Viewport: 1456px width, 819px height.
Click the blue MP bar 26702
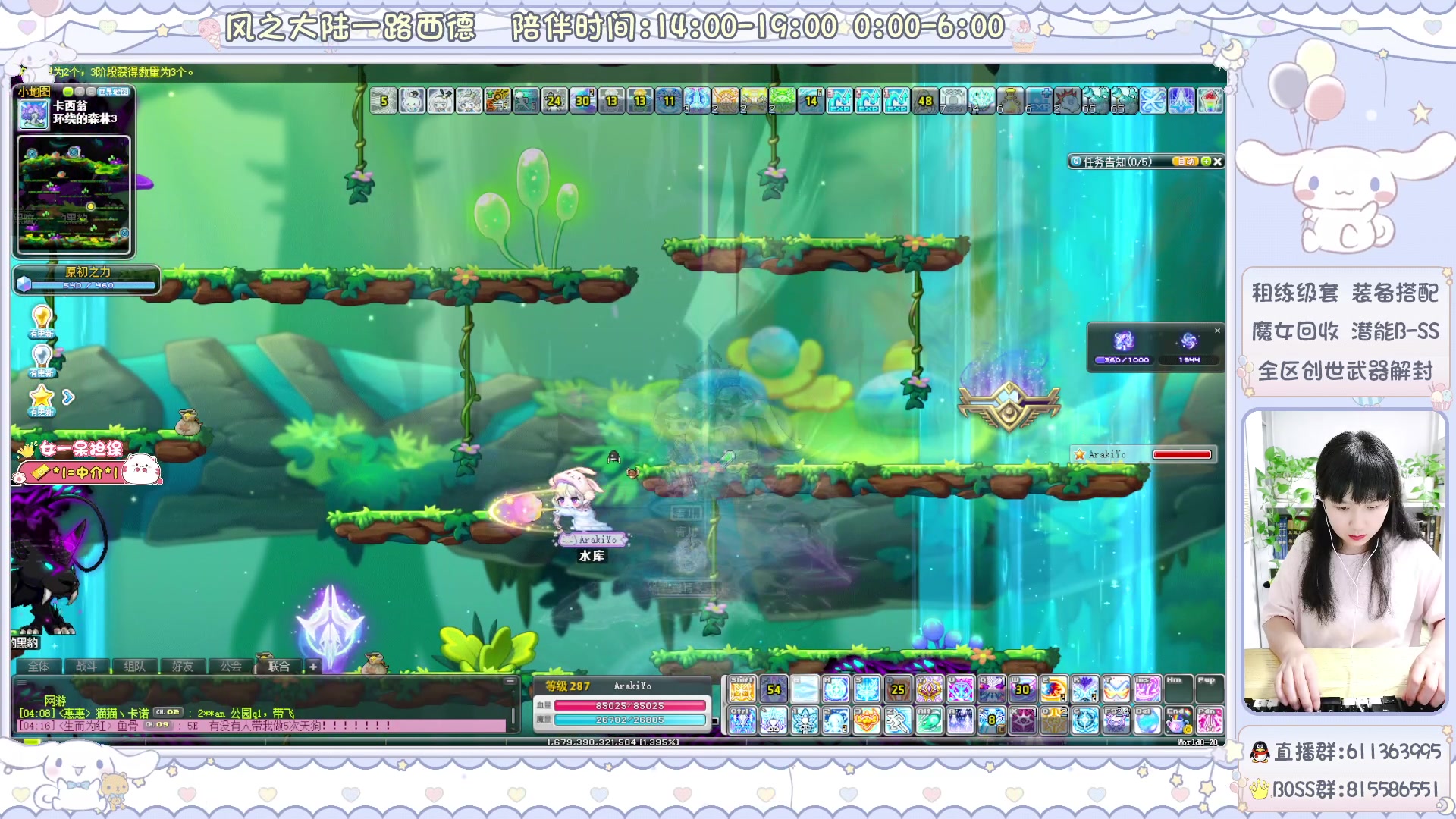(629, 720)
